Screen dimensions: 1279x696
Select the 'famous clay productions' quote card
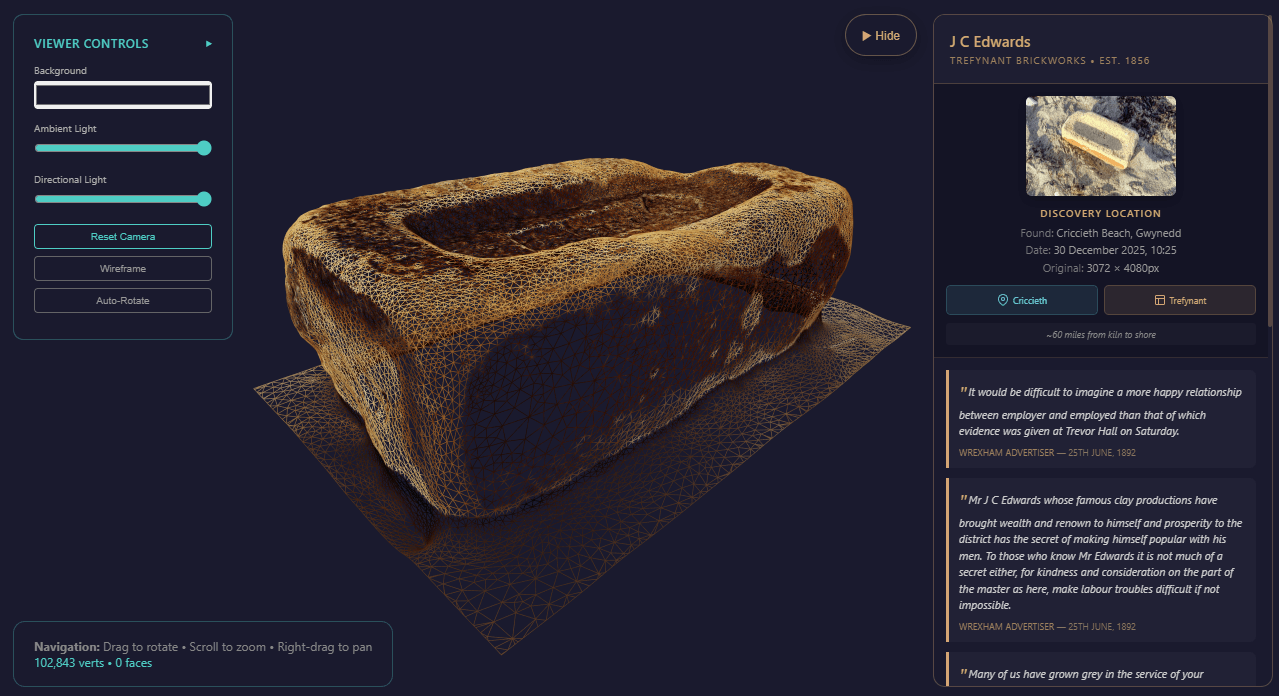pos(1100,560)
